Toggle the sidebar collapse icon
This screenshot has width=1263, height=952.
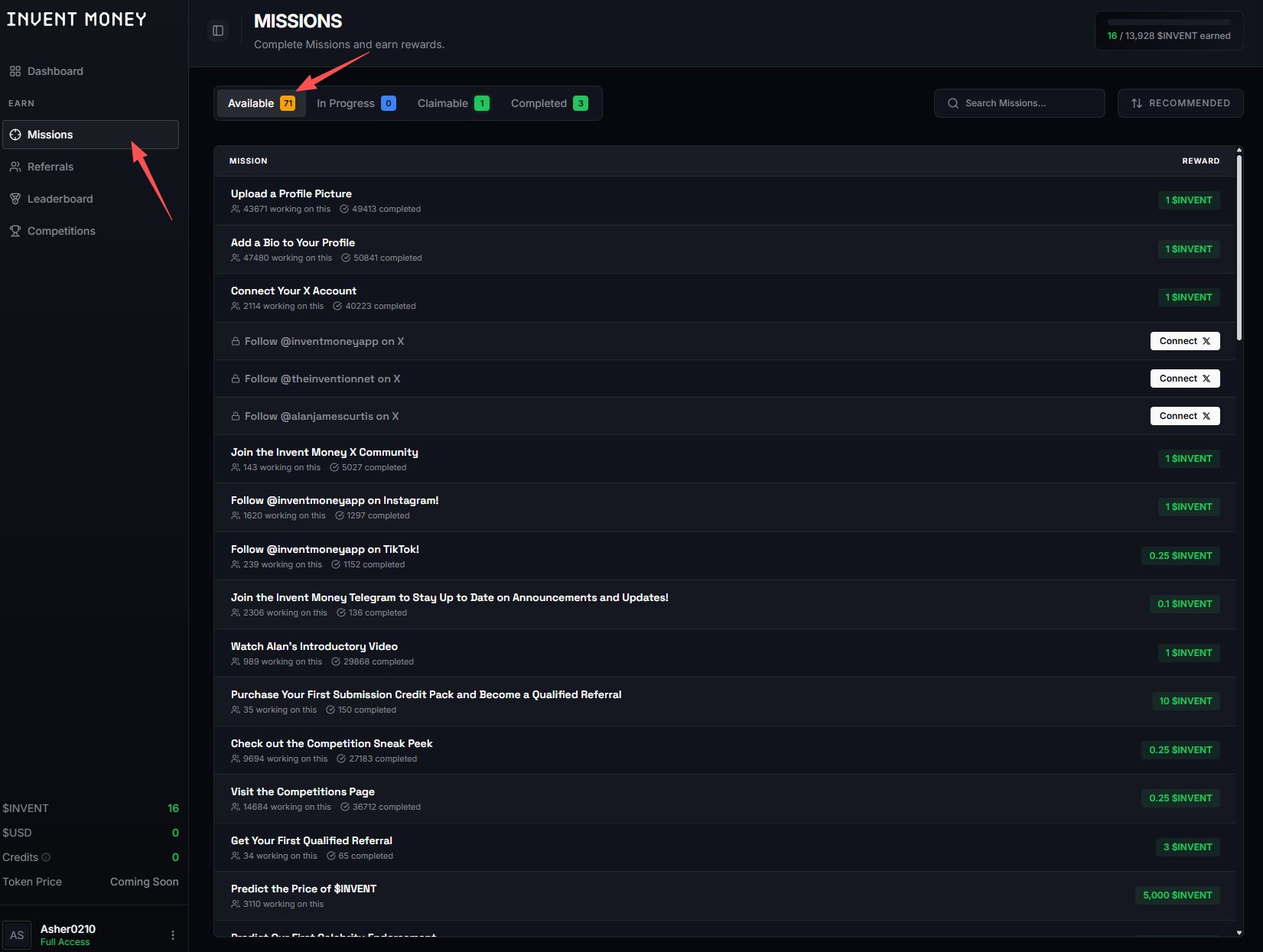[218, 31]
